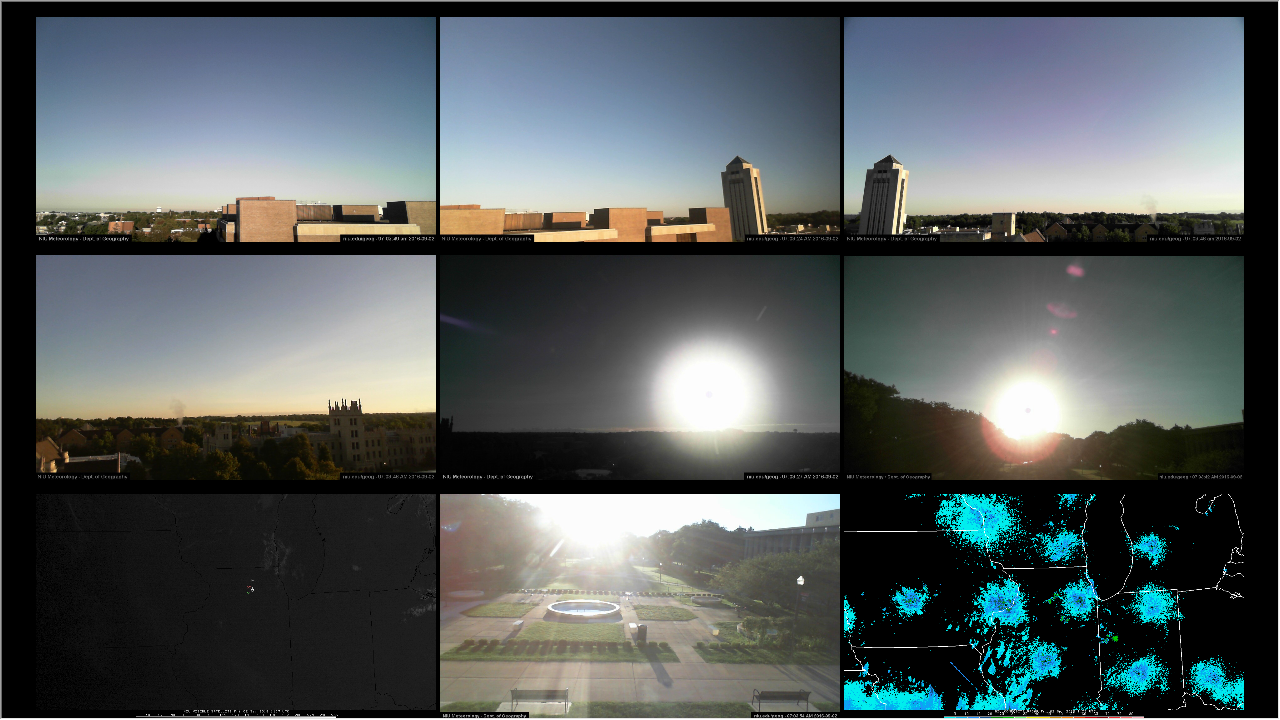This screenshot has height=720, width=1280.
Task: Open the dark webcam view with glaring sun
Action: [x=640, y=366]
